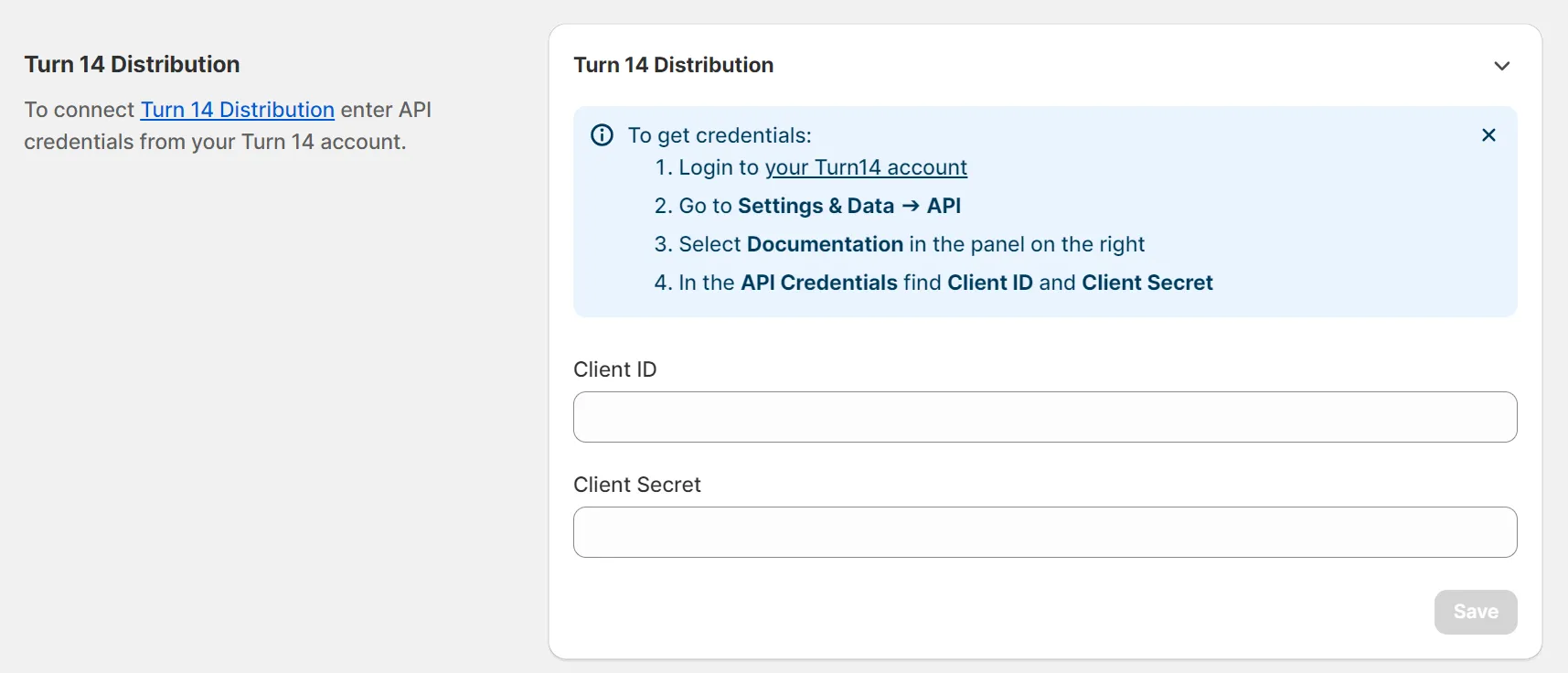
Task: Open the "your Turn14 account" link
Action: pyautogui.click(x=865, y=167)
